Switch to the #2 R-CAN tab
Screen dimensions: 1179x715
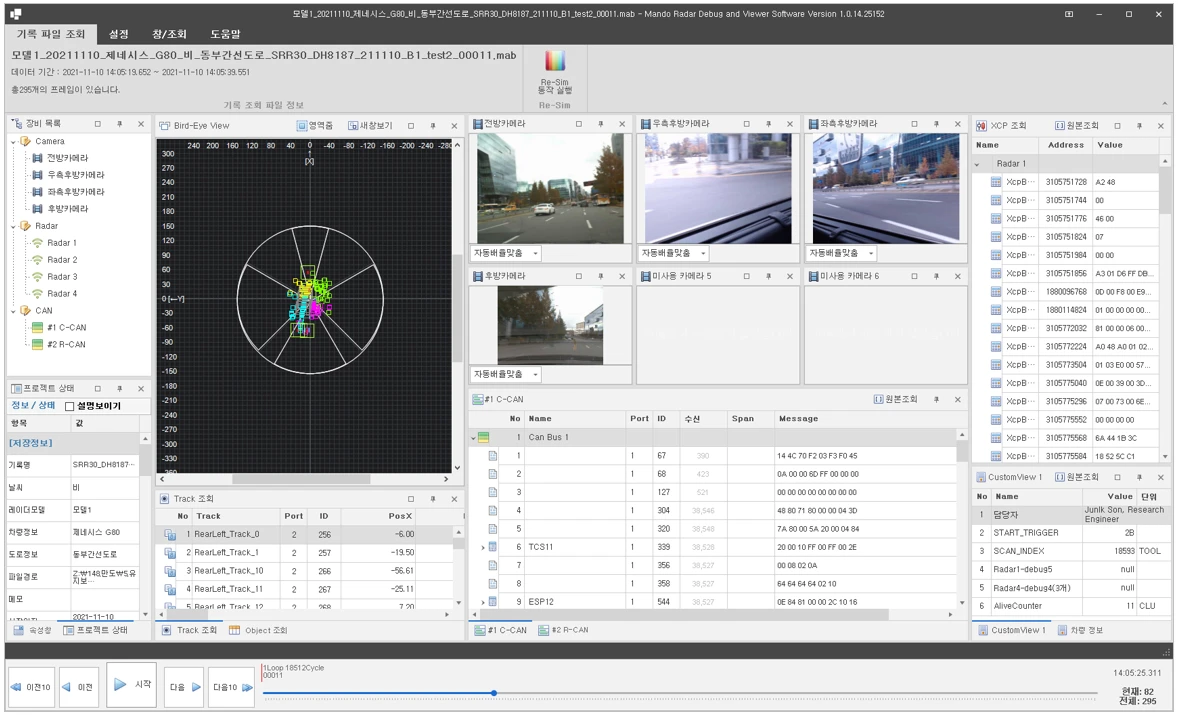[x=564, y=631]
